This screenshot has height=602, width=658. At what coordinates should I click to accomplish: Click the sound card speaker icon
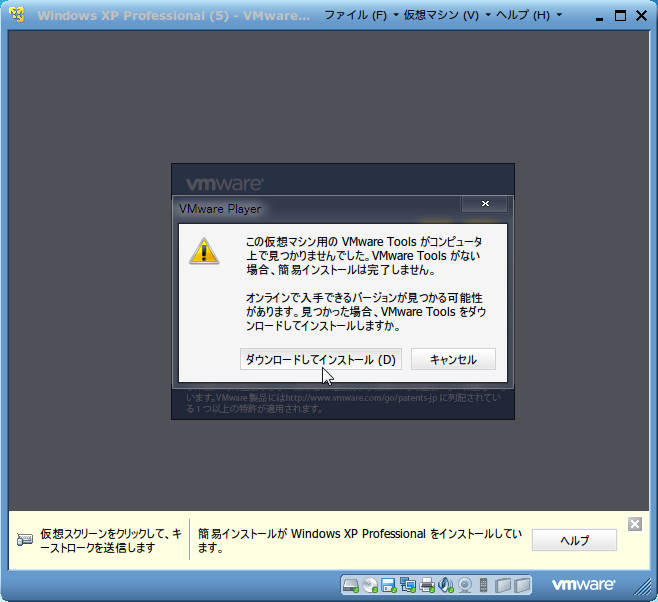pyautogui.click(x=446, y=585)
